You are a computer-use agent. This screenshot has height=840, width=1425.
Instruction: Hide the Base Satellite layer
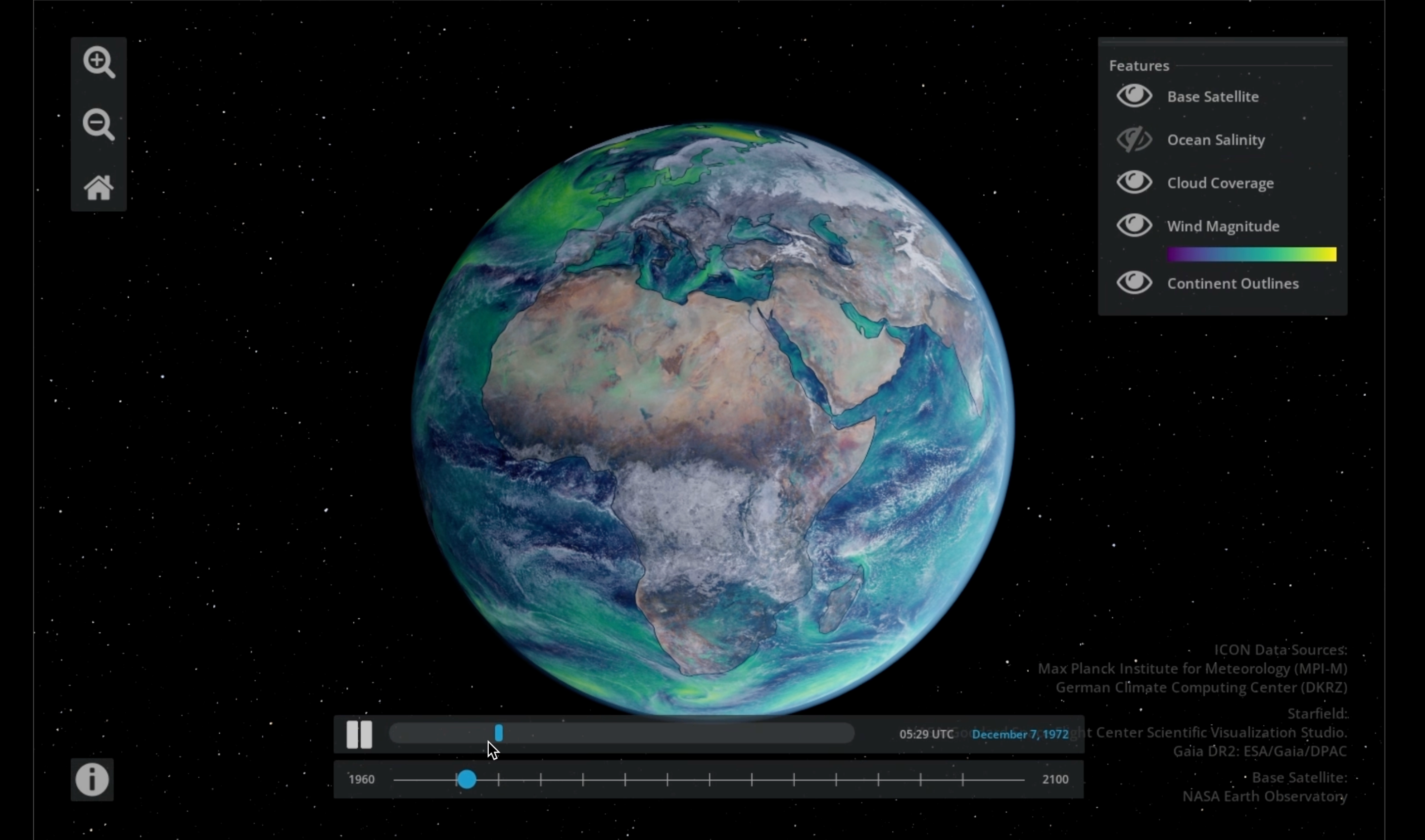point(1134,95)
